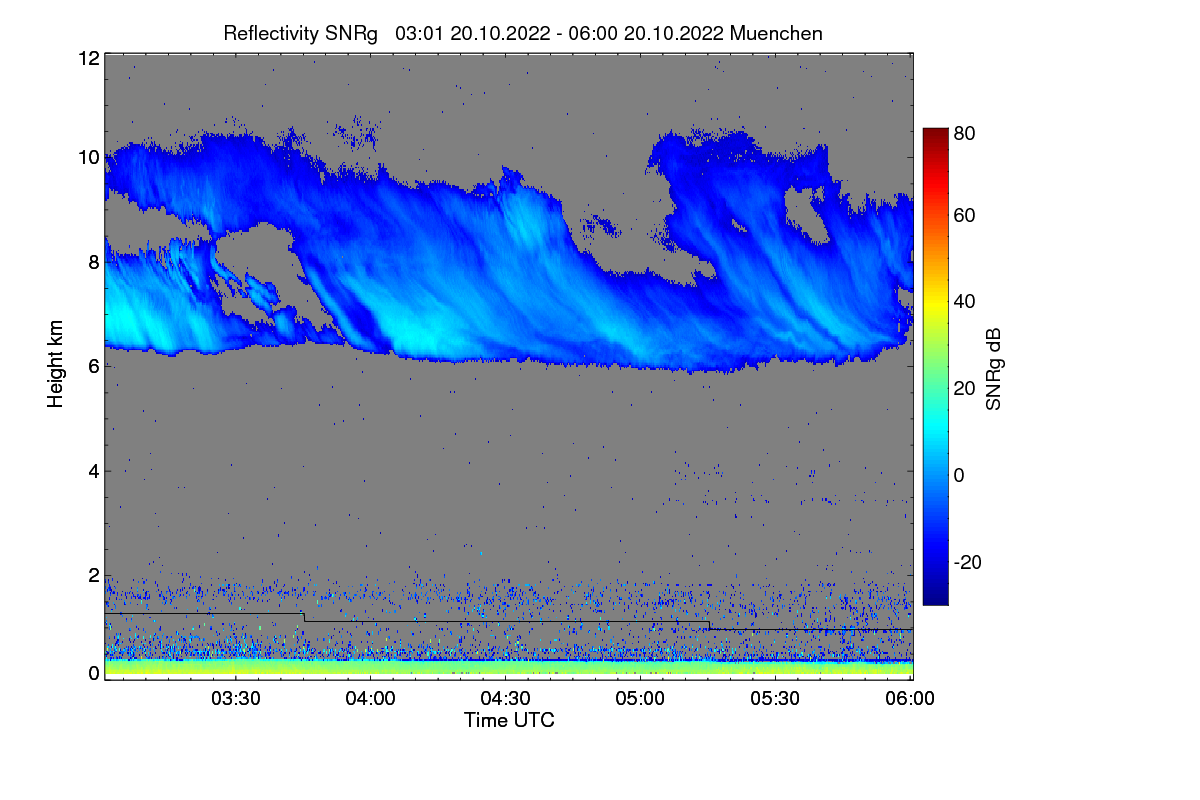The width and height of the screenshot is (1200, 800).
Task: Click the colorbar value 80
Action: coord(965,132)
